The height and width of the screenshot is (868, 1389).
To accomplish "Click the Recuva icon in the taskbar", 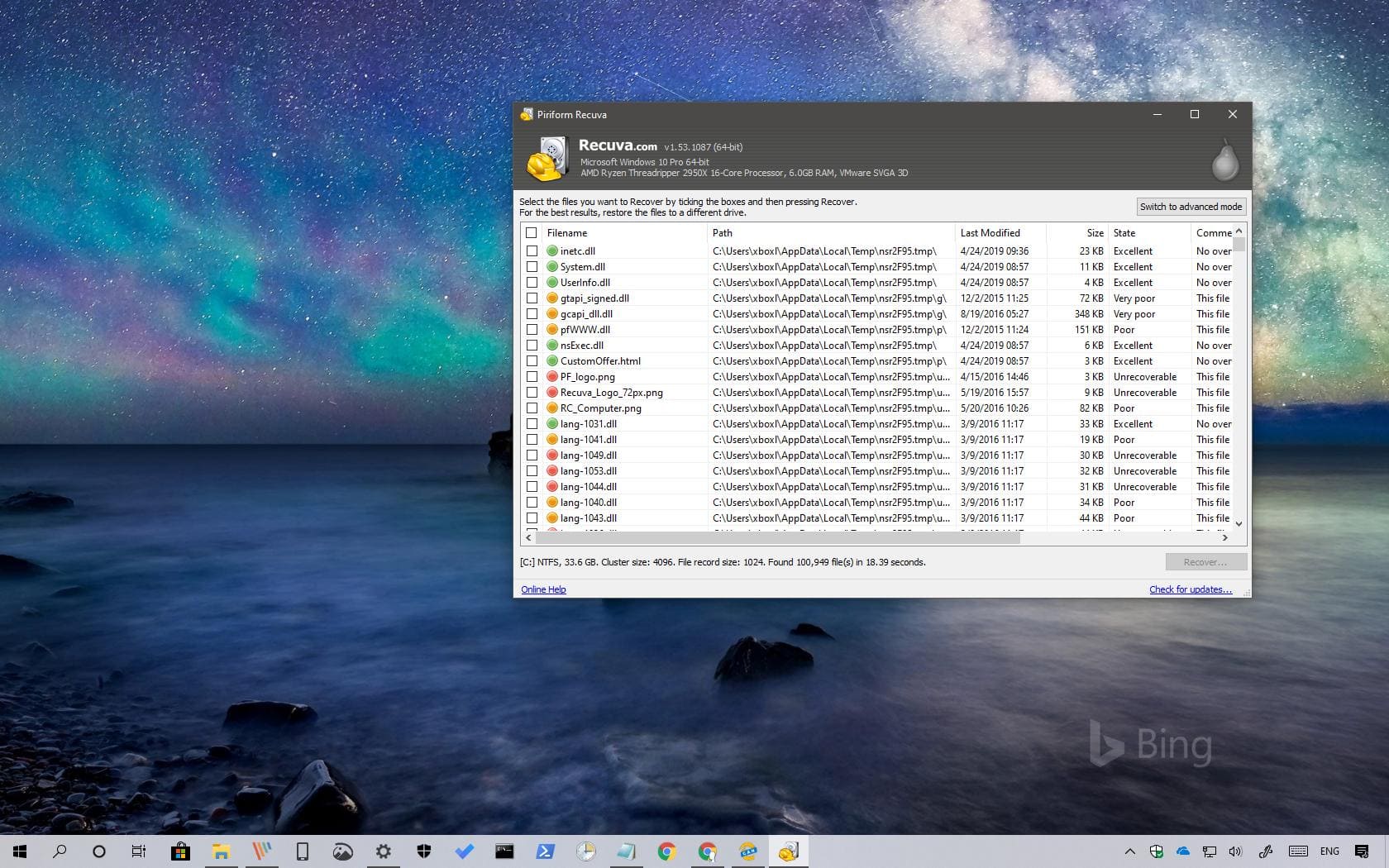I will pyautogui.click(x=788, y=851).
